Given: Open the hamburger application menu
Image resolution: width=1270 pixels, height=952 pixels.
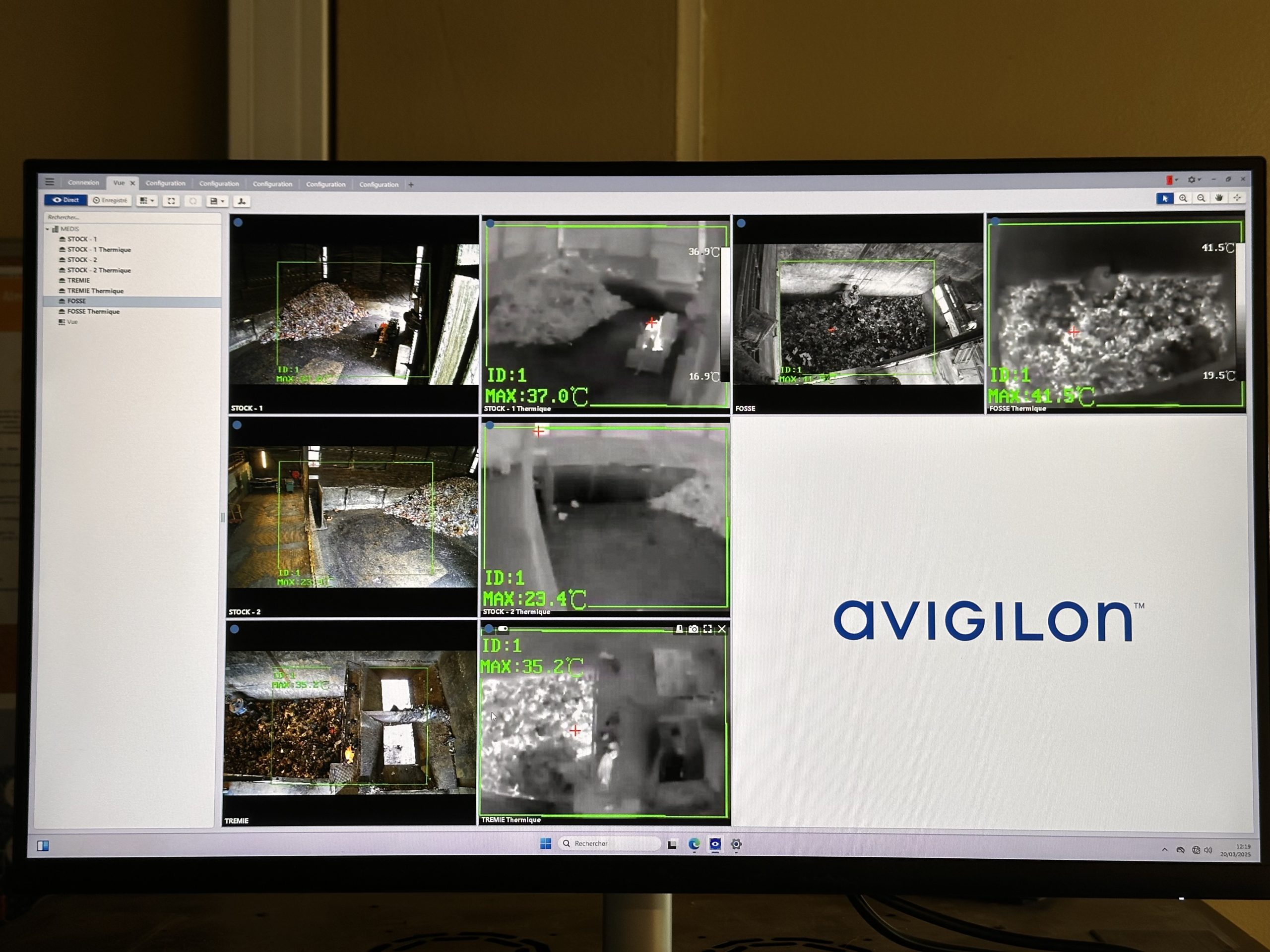Looking at the screenshot, I should coord(50,182).
